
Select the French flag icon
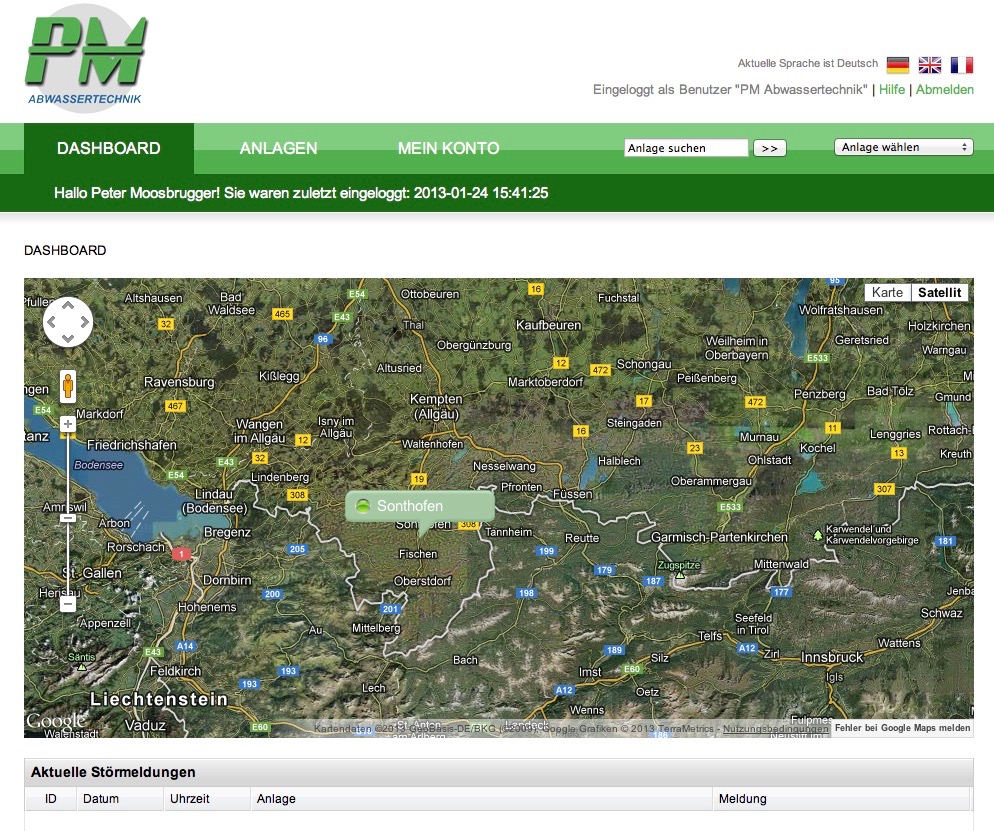click(962, 65)
